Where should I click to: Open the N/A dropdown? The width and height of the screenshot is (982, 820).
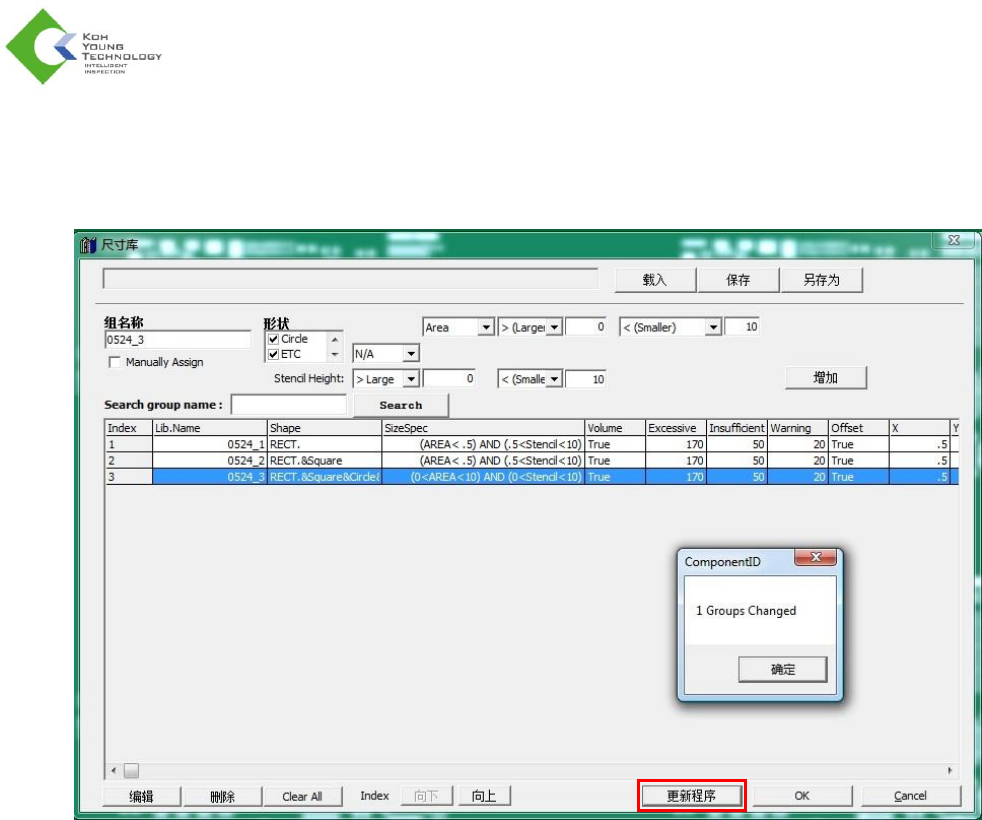pos(411,353)
